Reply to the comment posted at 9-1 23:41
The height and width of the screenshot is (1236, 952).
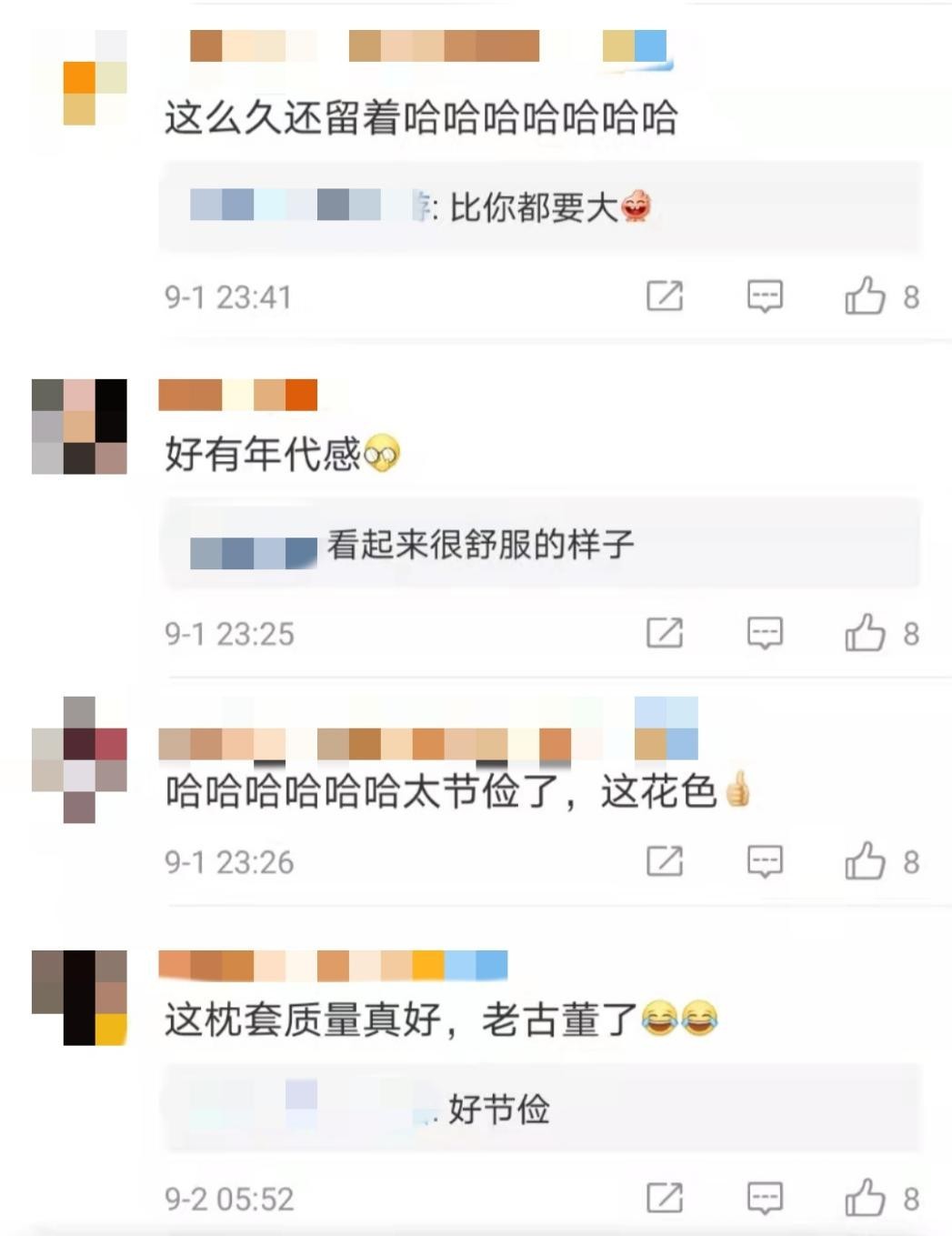[x=765, y=296]
